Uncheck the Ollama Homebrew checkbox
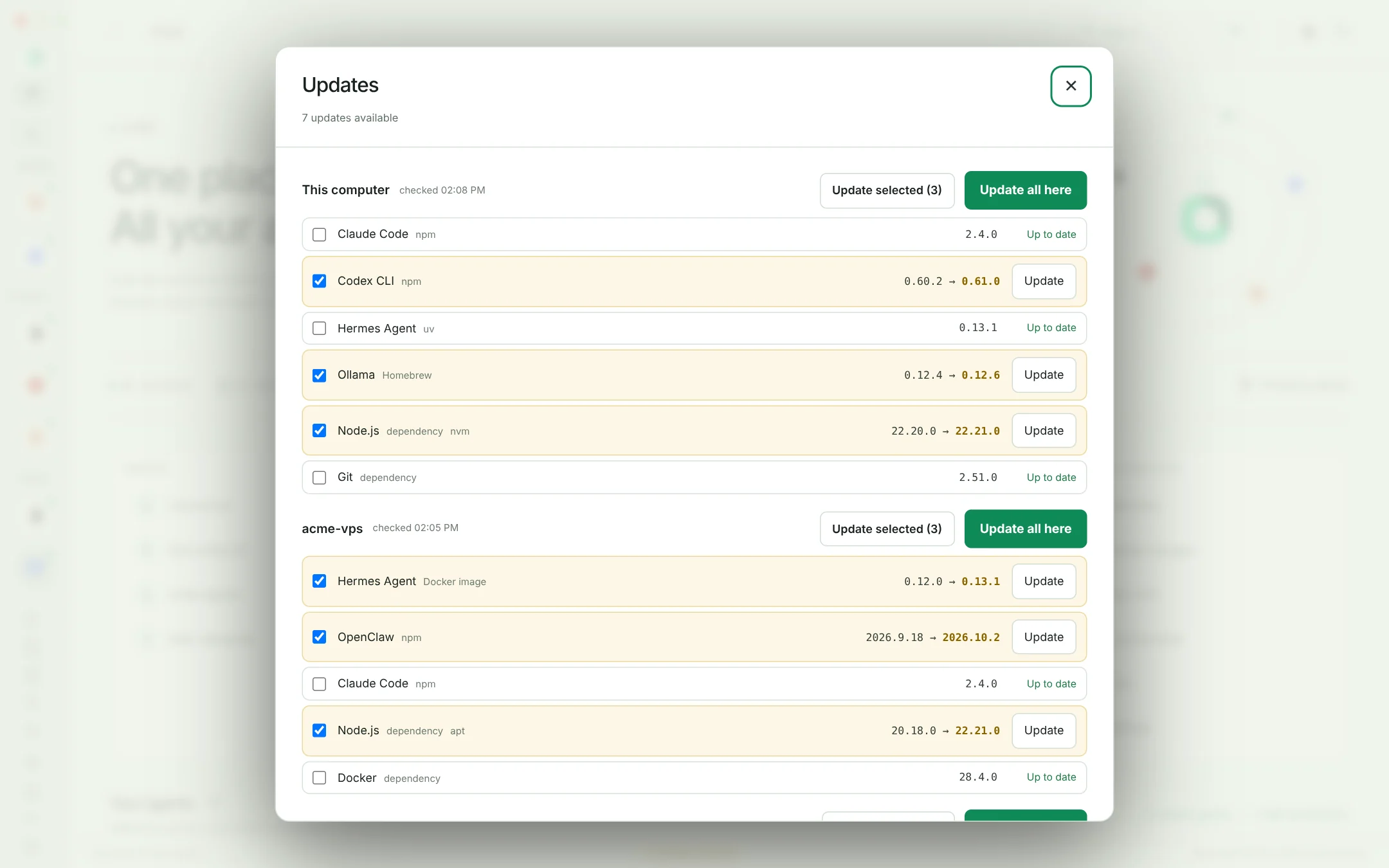Screen dimensions: 1389x868 tap(319, 375)
